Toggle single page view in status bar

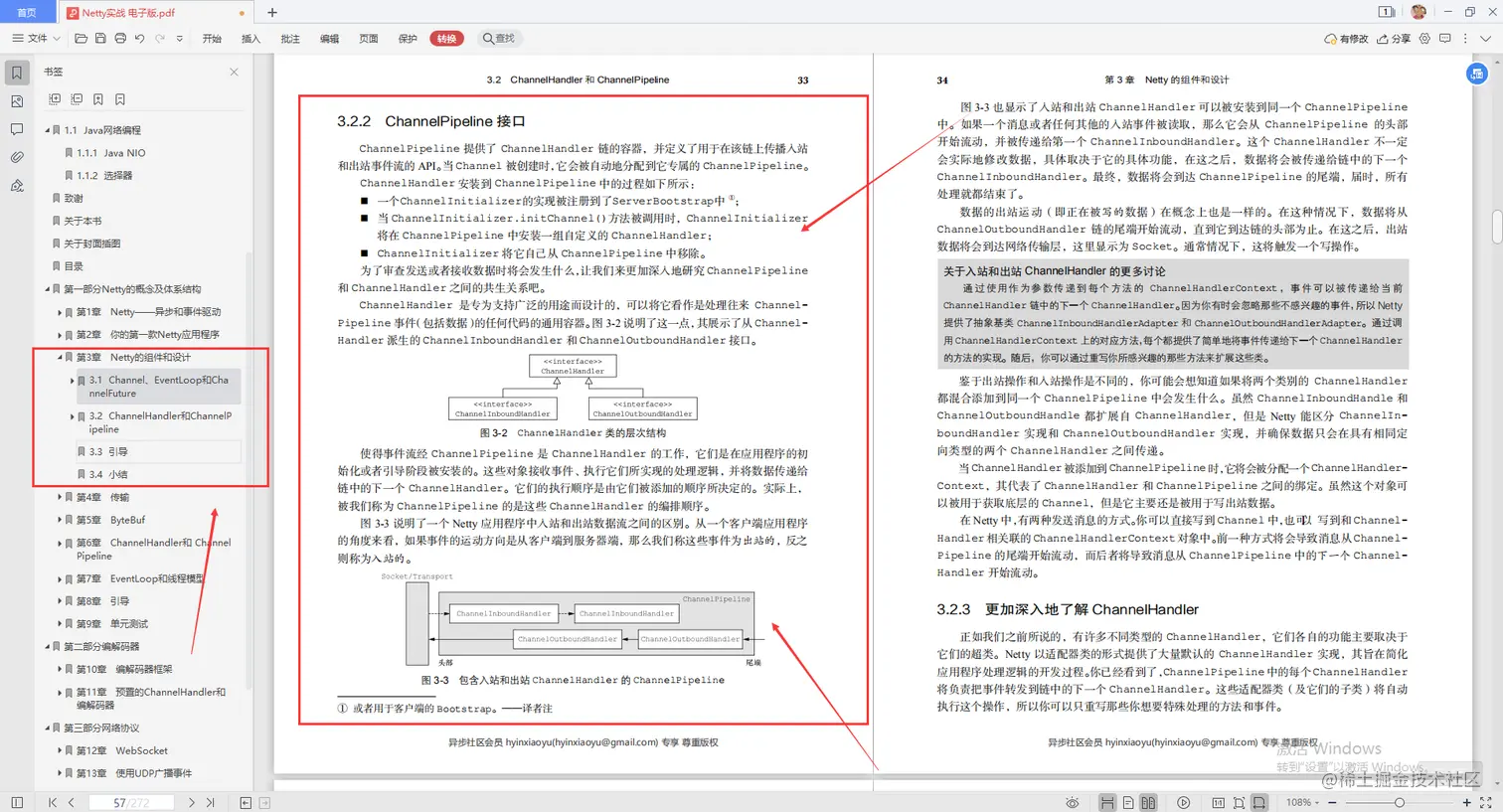(1129, 803)
